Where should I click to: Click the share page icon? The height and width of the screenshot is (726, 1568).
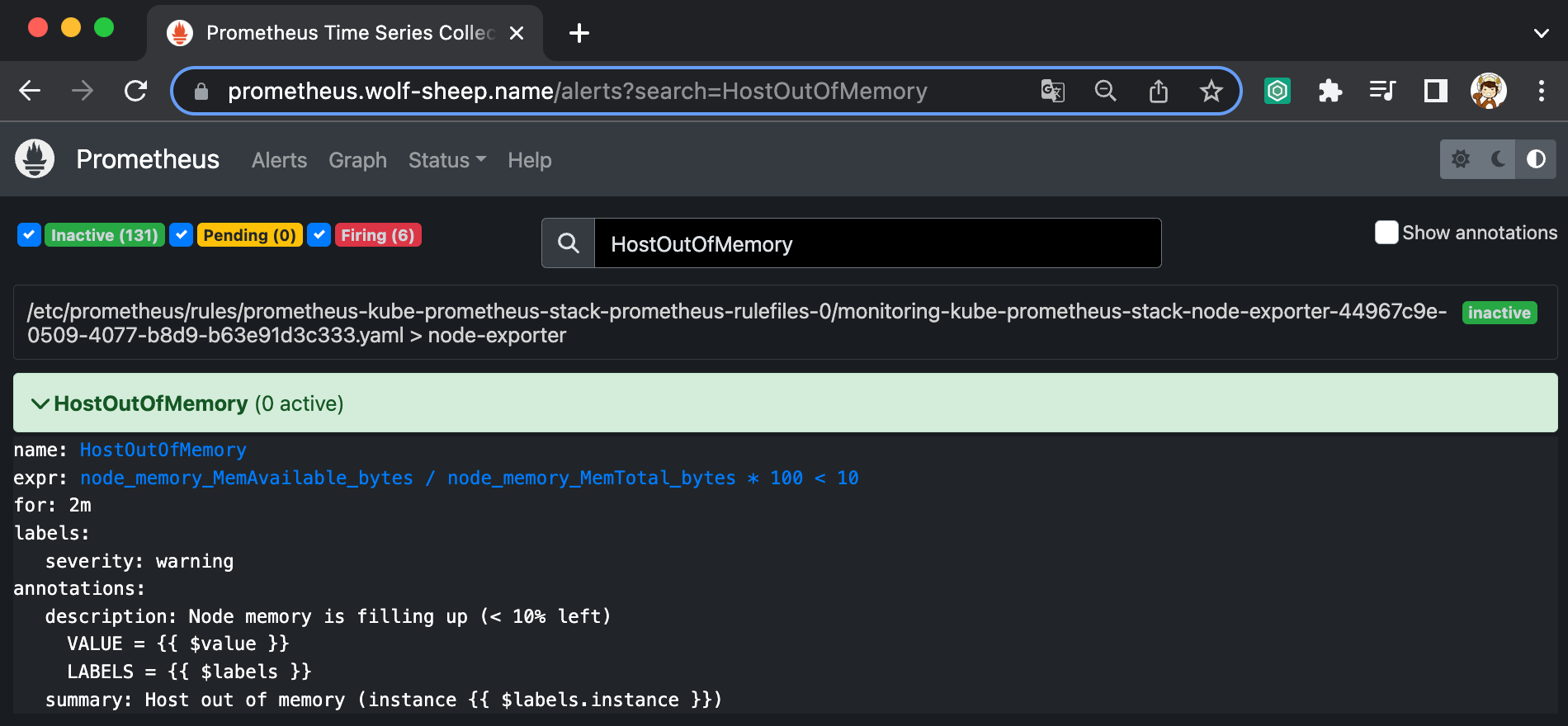pyautogui.click(x=1159, y=91)
